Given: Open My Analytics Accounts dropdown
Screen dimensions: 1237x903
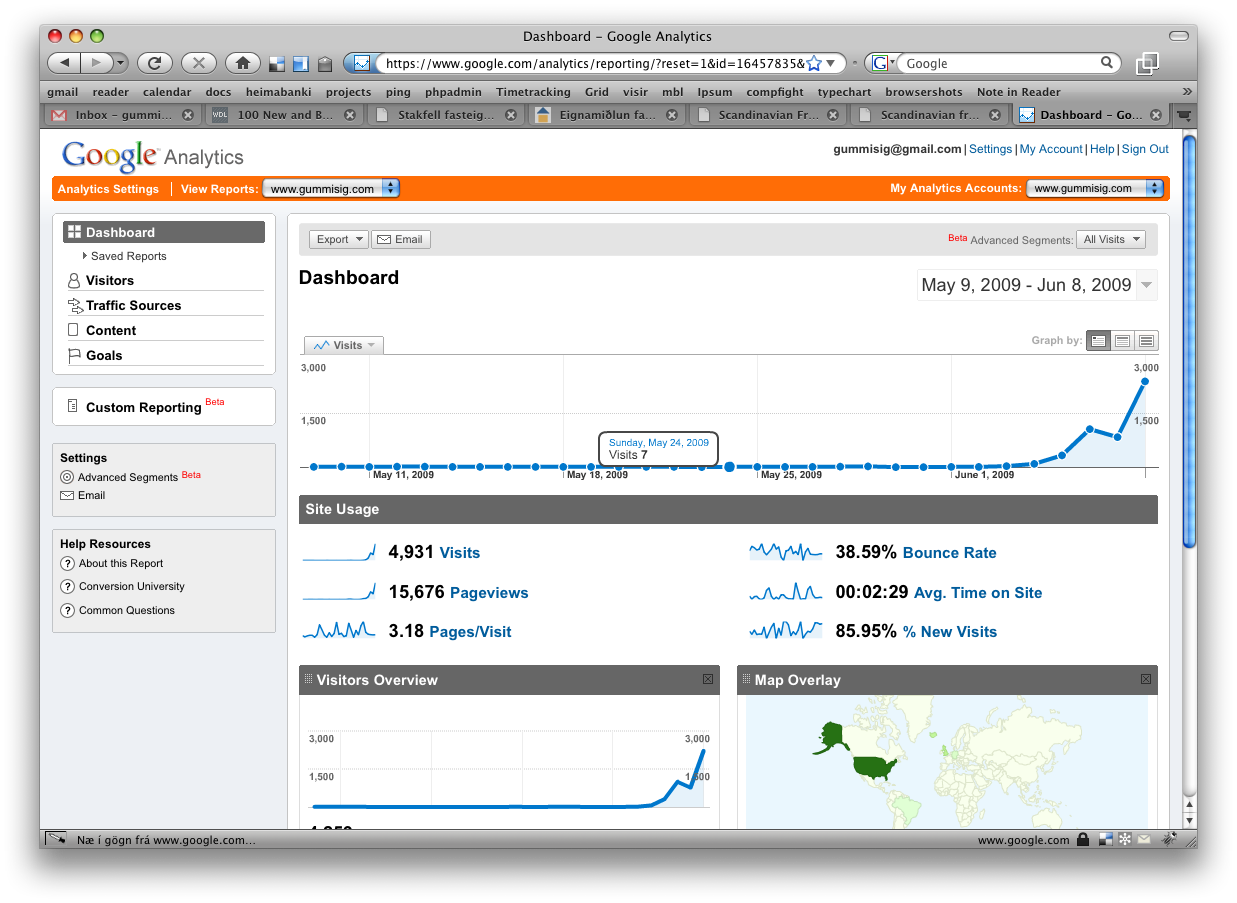Looking at the screenshot, I should tap(1095, 188).
